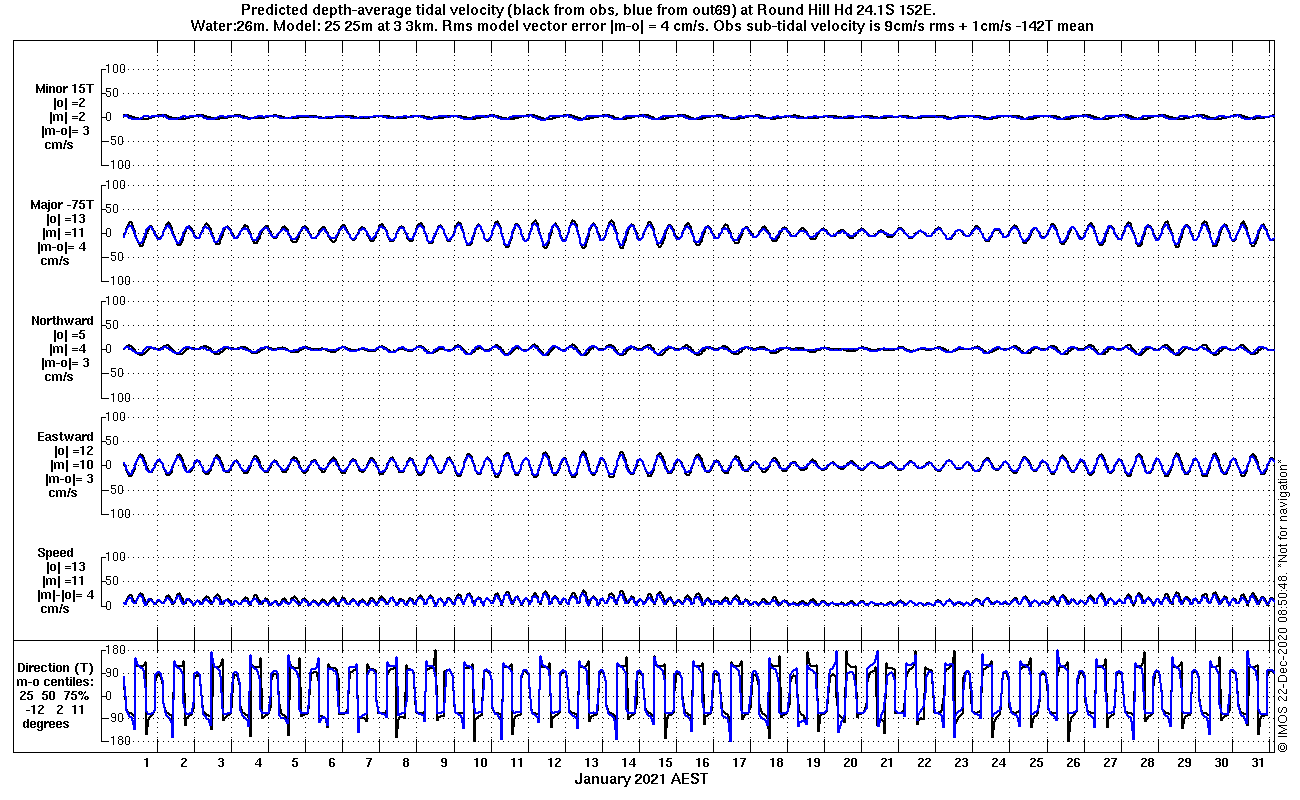Click day '31' on the date axis

point(1257,763)
